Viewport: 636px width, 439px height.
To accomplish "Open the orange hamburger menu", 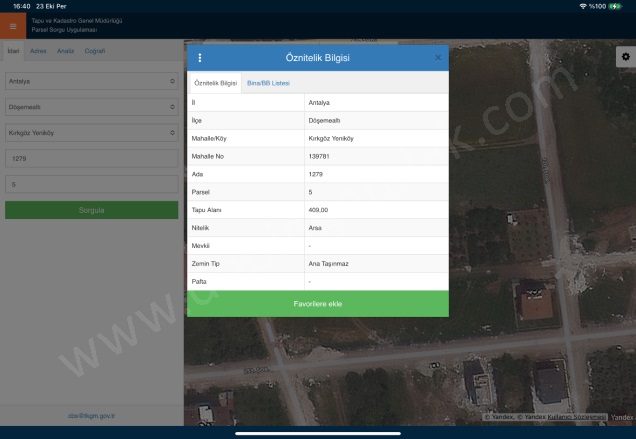I will (13, 26).
